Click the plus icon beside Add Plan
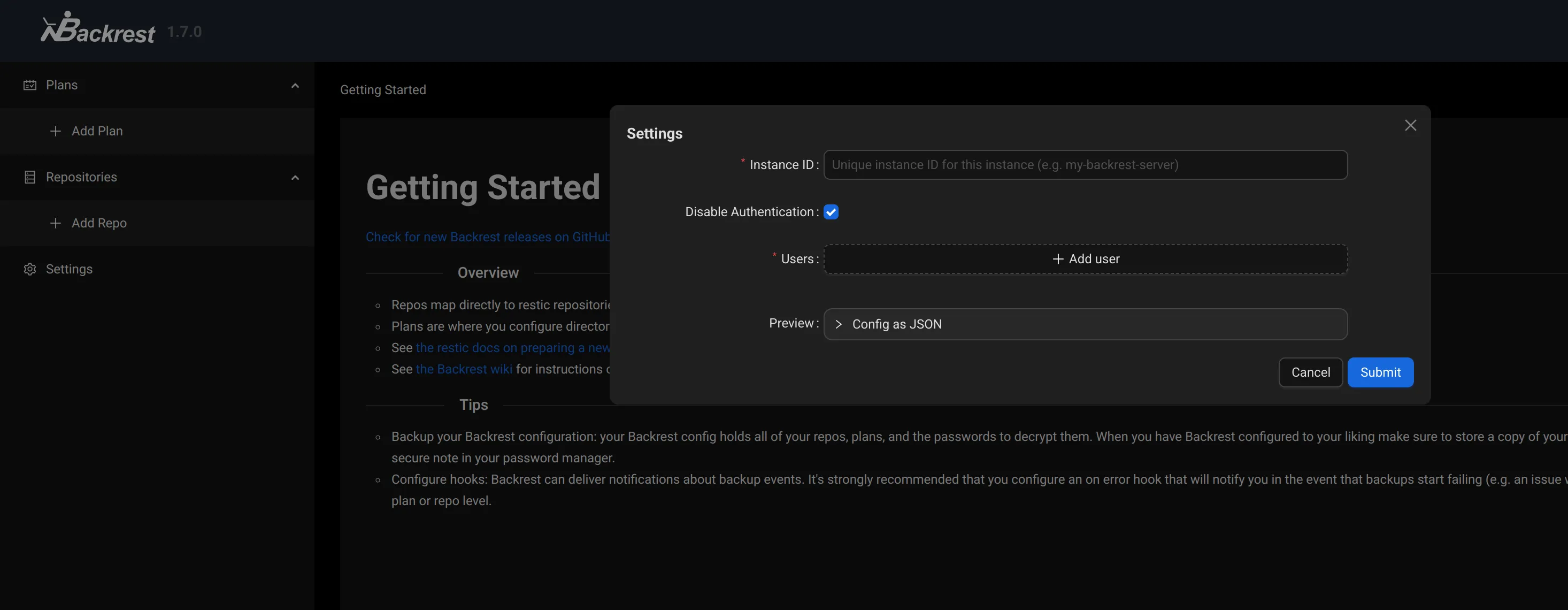Image resolution: width=1568 pixels, height=610 pixels. (56, 131)
